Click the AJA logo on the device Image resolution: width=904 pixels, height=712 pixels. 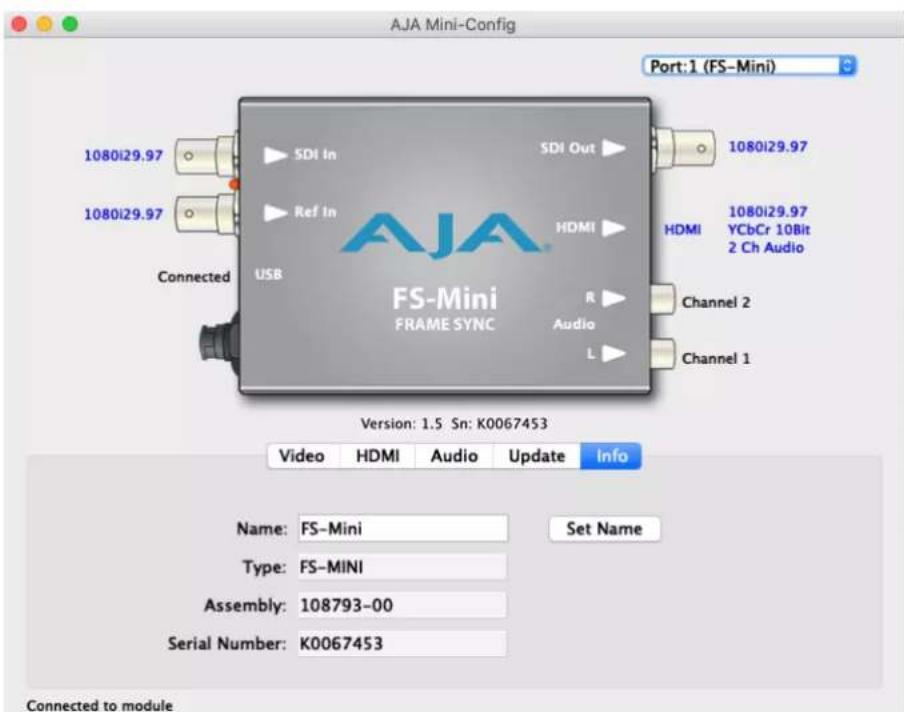[x=444, y=235]
